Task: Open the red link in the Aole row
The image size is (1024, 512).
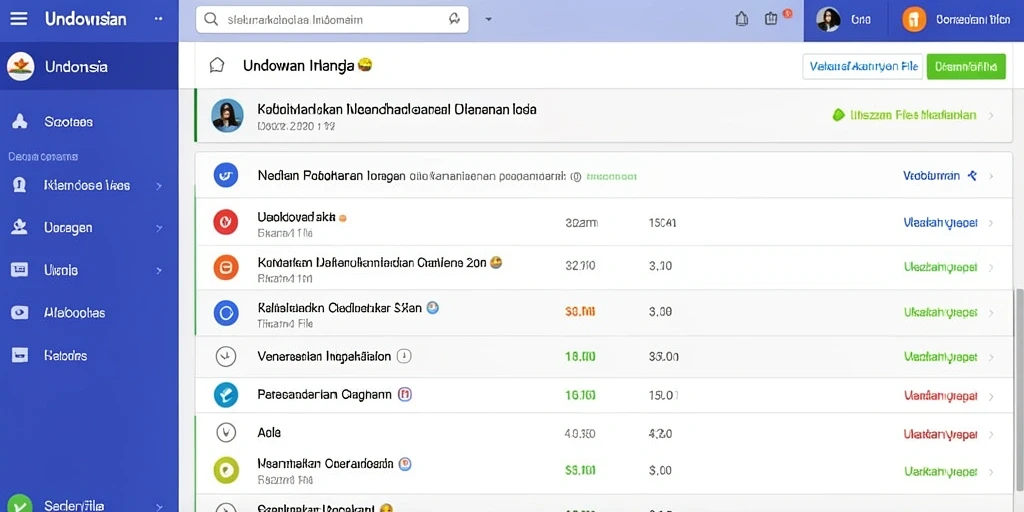Action: (940, 434)
